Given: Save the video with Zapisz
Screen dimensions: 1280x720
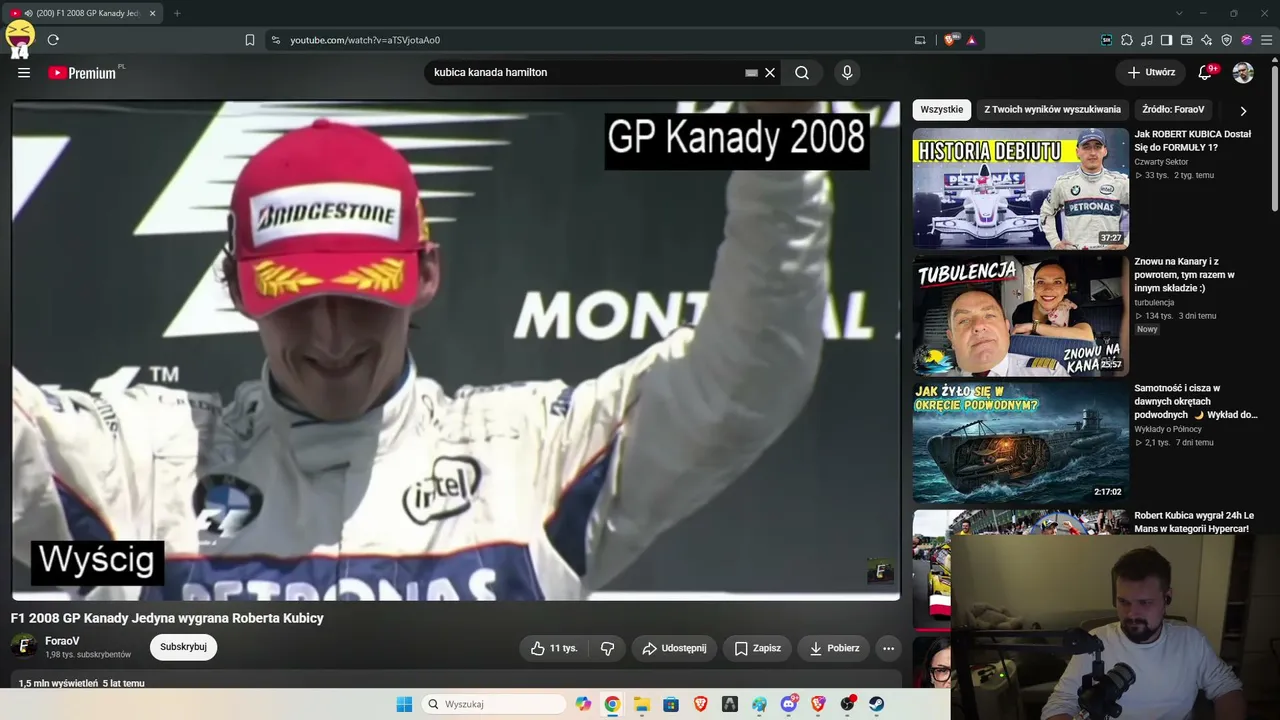Looking at the screenshot, I should coord(757,648).
